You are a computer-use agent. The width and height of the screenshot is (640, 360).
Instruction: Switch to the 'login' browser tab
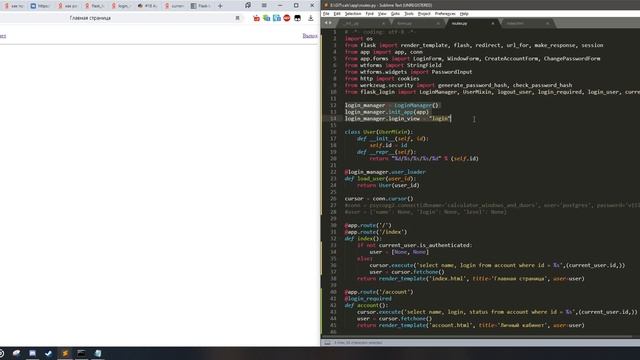pyautogui.click(x=121, y=6)
